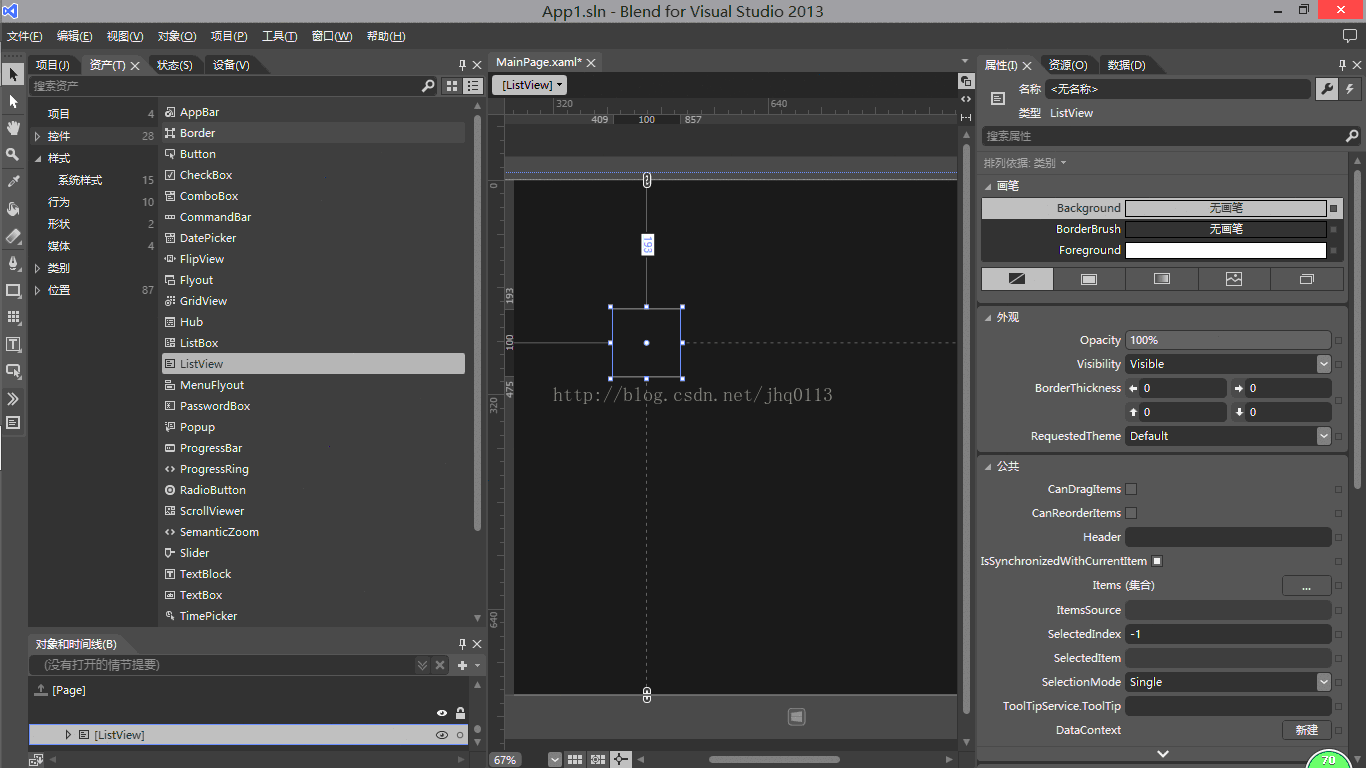Viewport: 1366px width, 768px height.
Task: Toggle IsSynchronizedWithCurrentItem checkbox
Action: tap(1157, 561)
